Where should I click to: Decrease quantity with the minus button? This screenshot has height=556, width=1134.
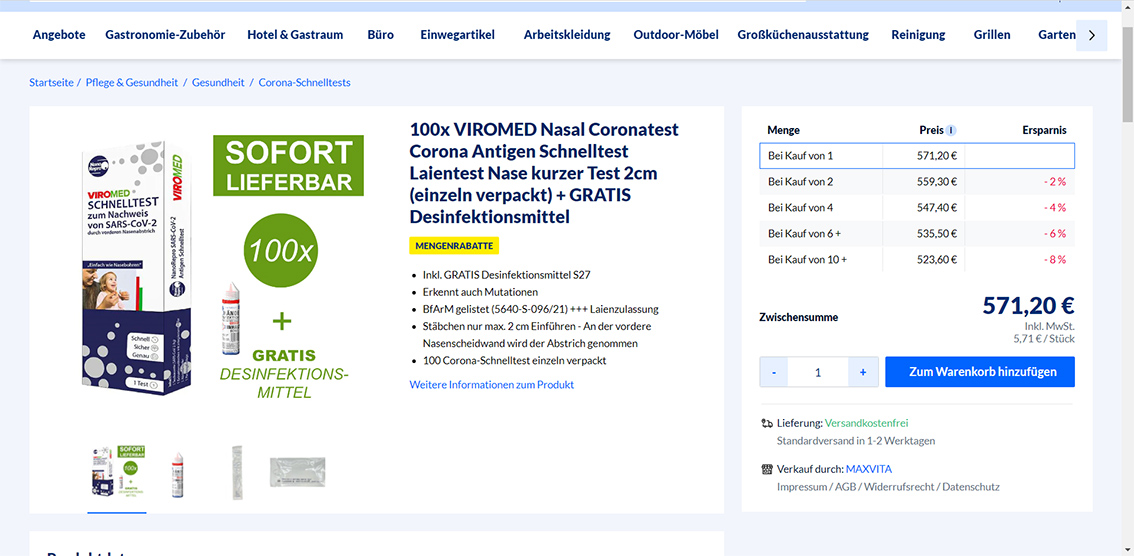coord(774,372)
